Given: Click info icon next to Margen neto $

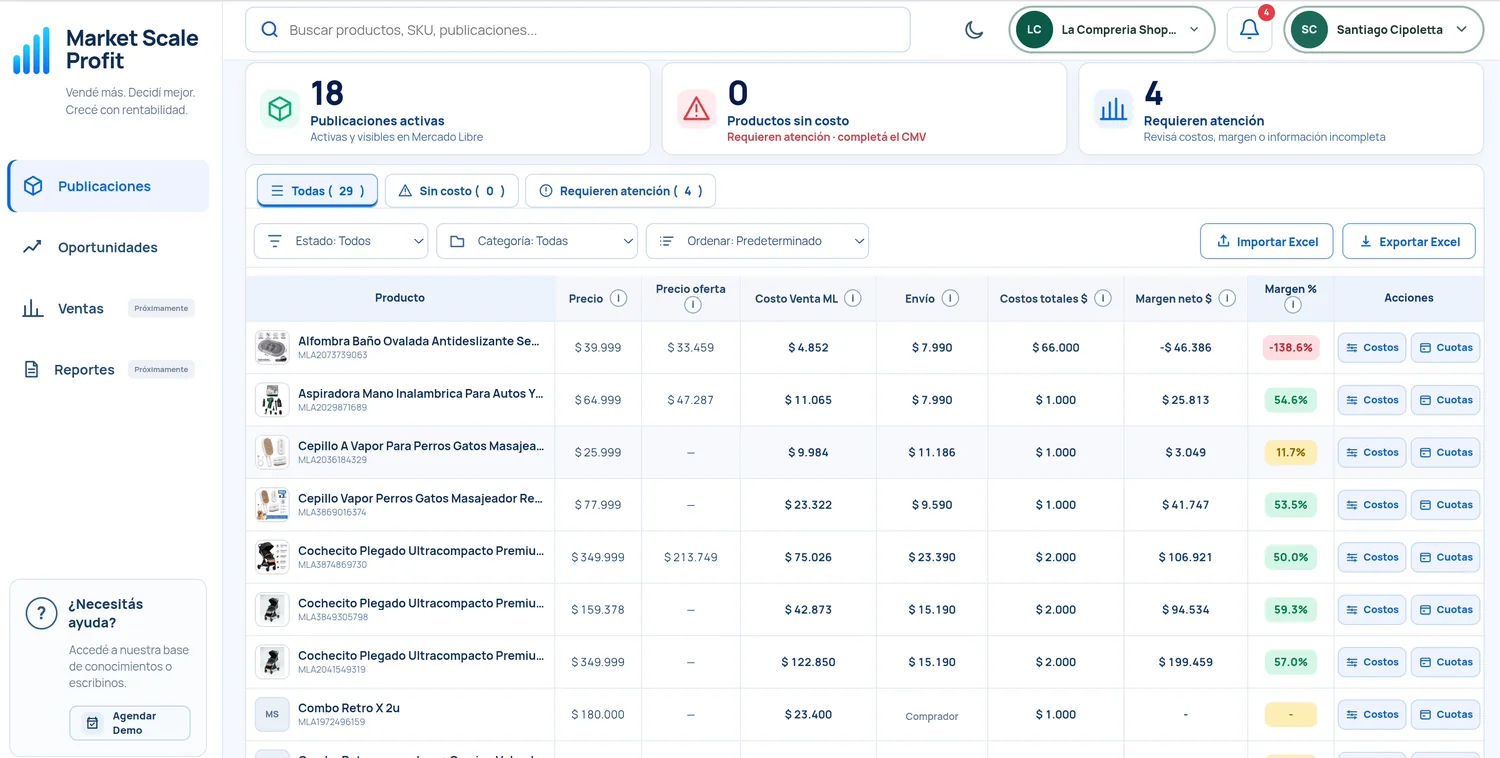Looking at the screenshot, I should click(x=1227, y=298).
